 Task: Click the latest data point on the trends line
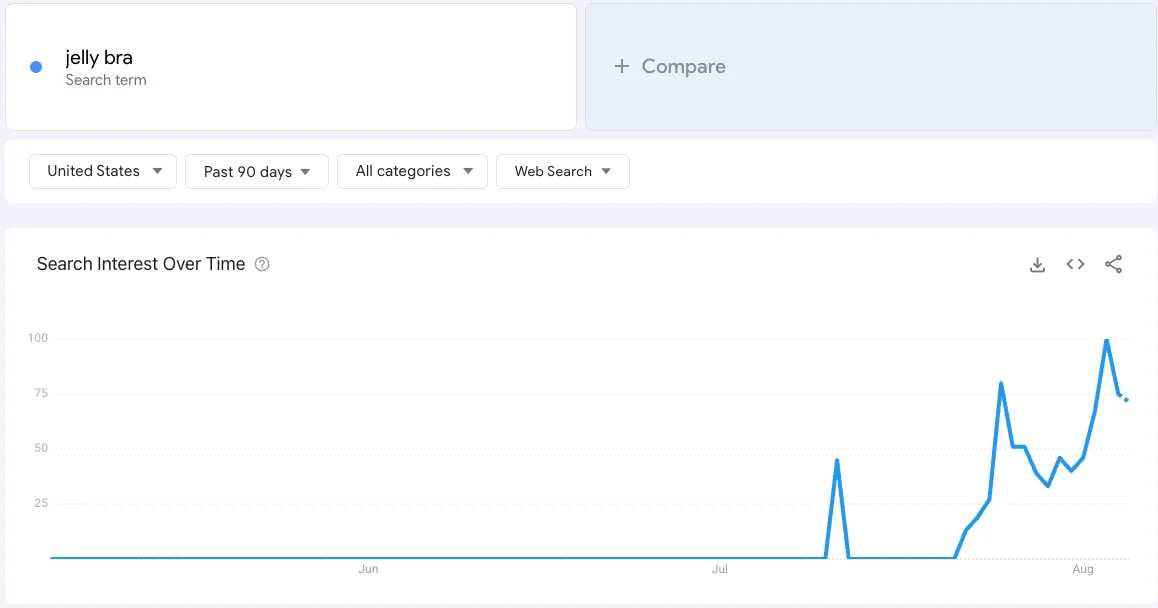pos(1125,398)
